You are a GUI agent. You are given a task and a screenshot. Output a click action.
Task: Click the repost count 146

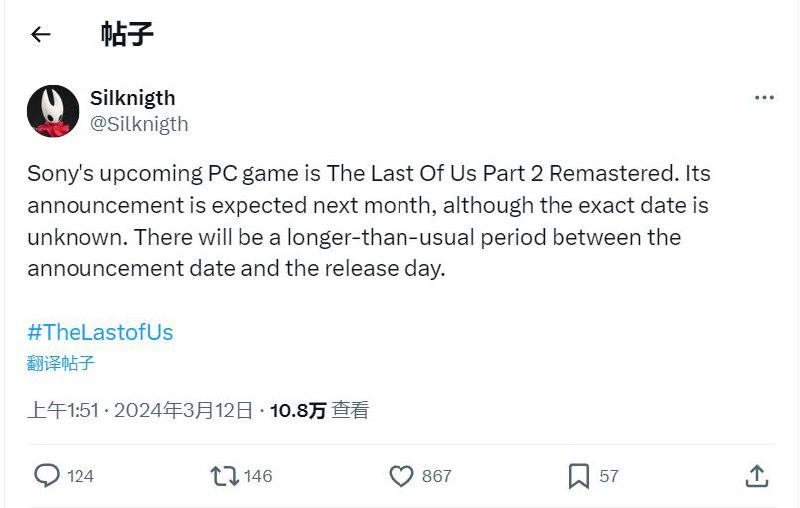tap(258, 476)
